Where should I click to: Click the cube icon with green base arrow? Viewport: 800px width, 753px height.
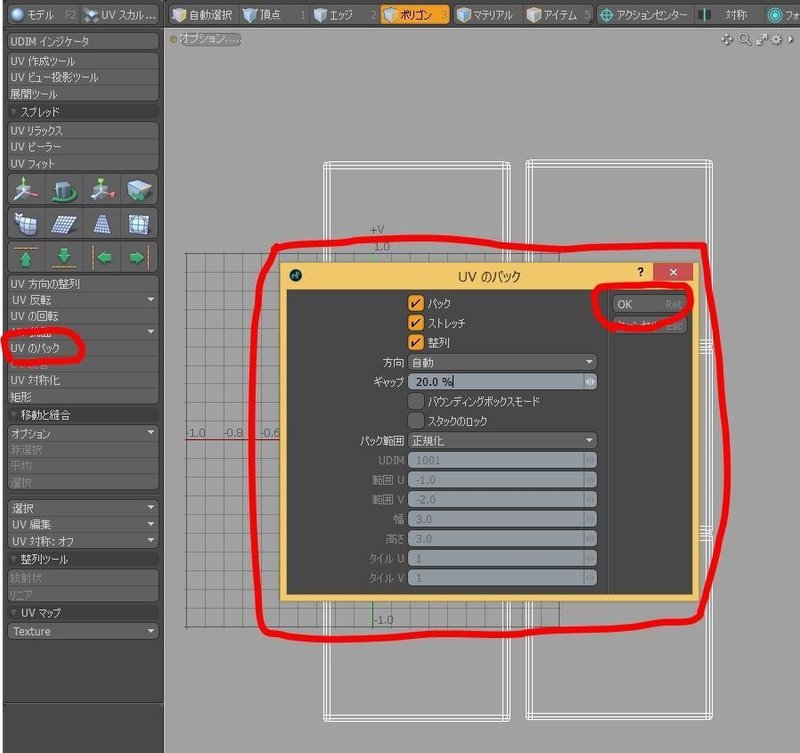click(x=139, y=190)
